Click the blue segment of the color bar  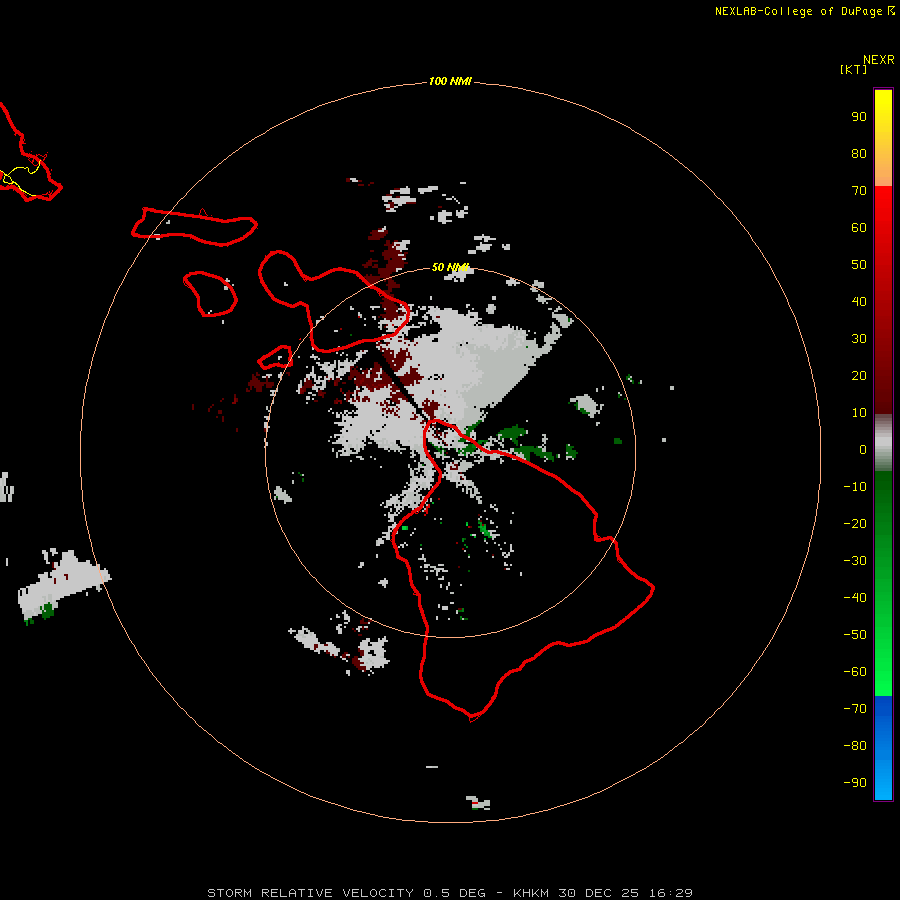click(883, 748)
